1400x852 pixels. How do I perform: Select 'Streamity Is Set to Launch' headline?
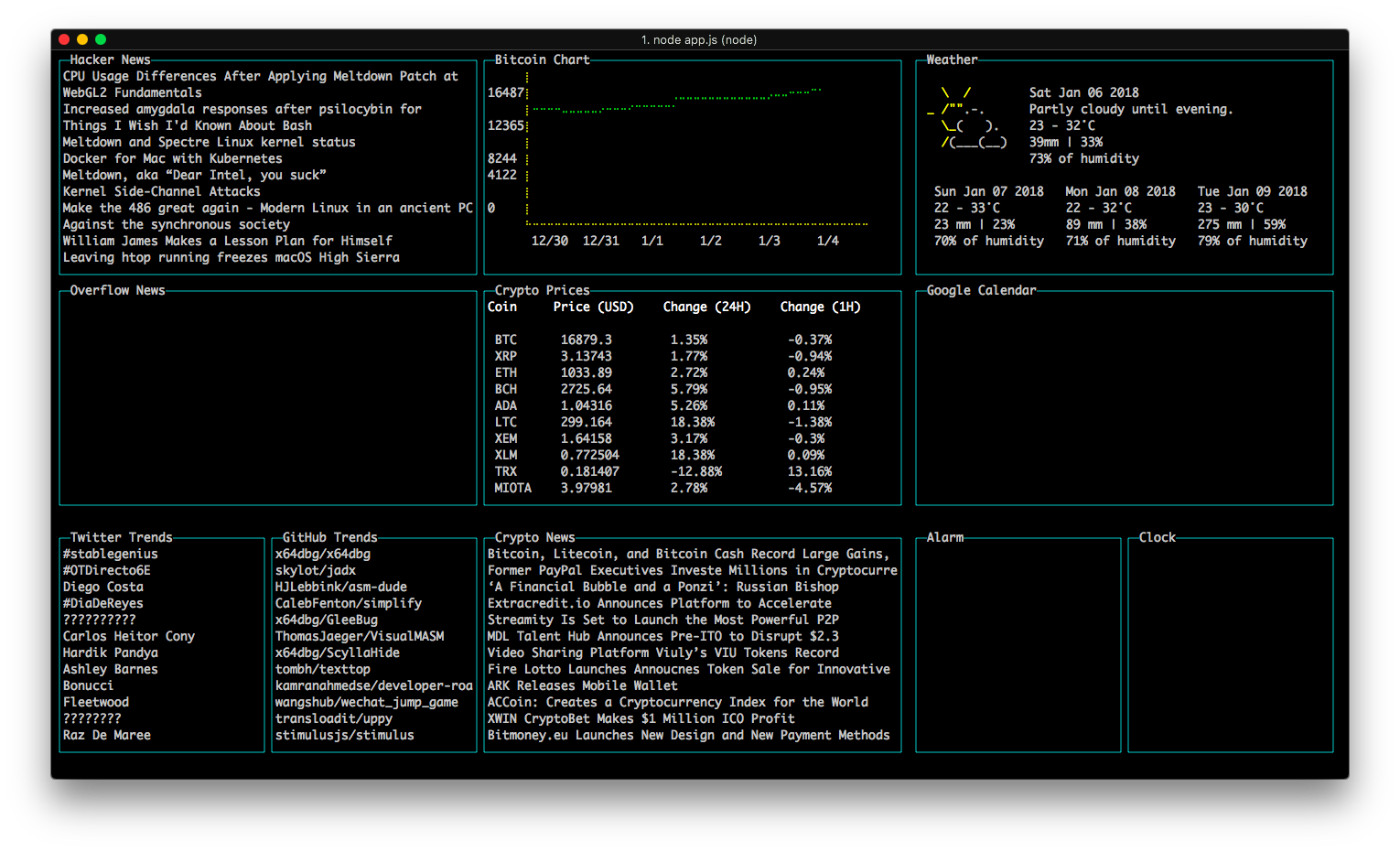662,620
